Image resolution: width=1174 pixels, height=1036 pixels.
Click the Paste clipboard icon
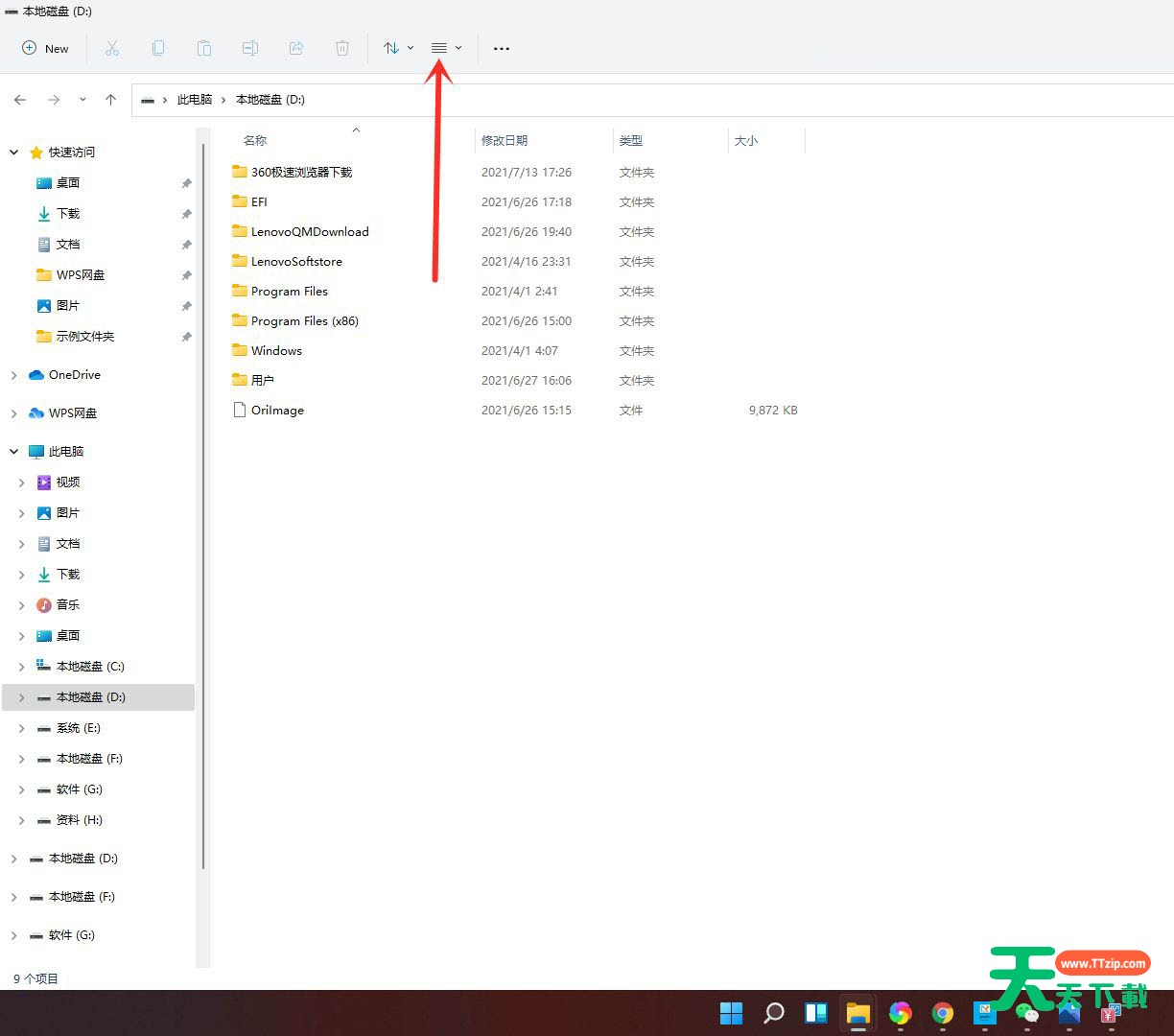click(x=203, y=48)
